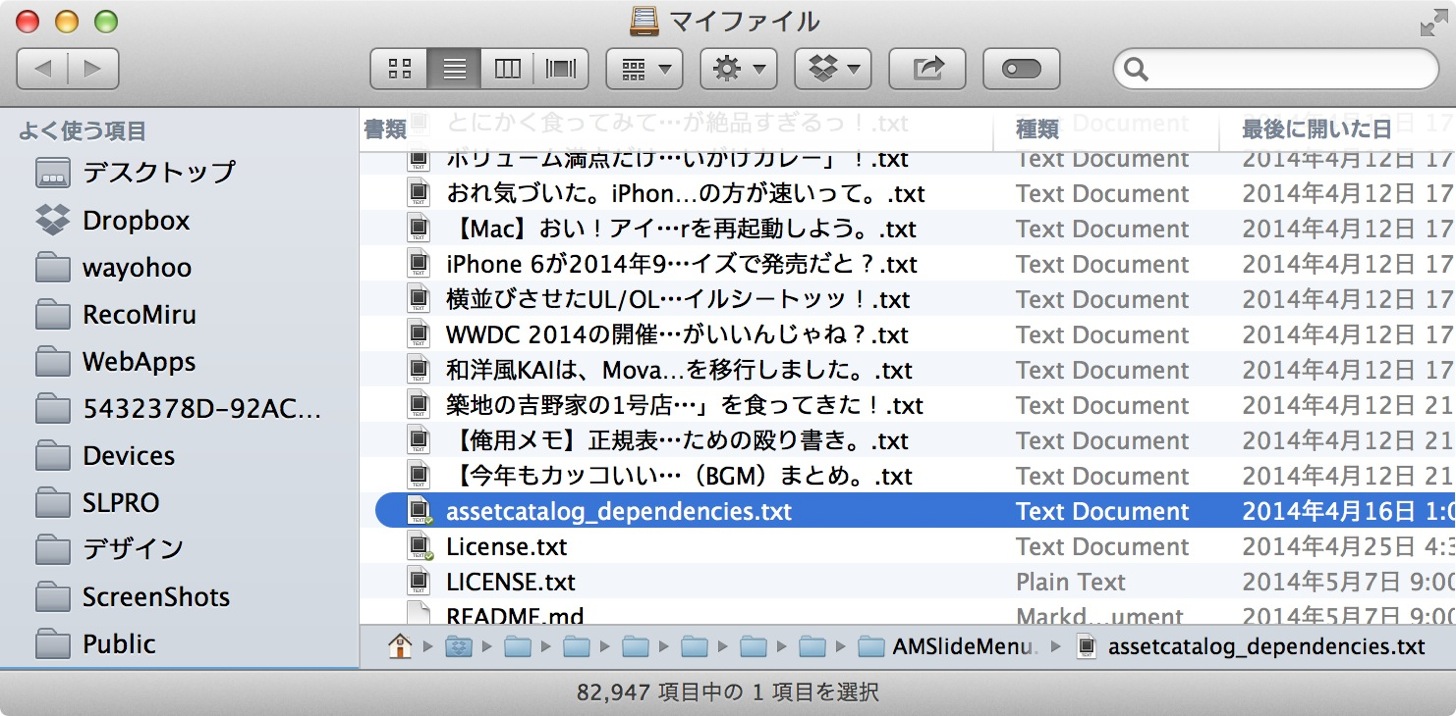Switch to icon view

tap(399, 69)
